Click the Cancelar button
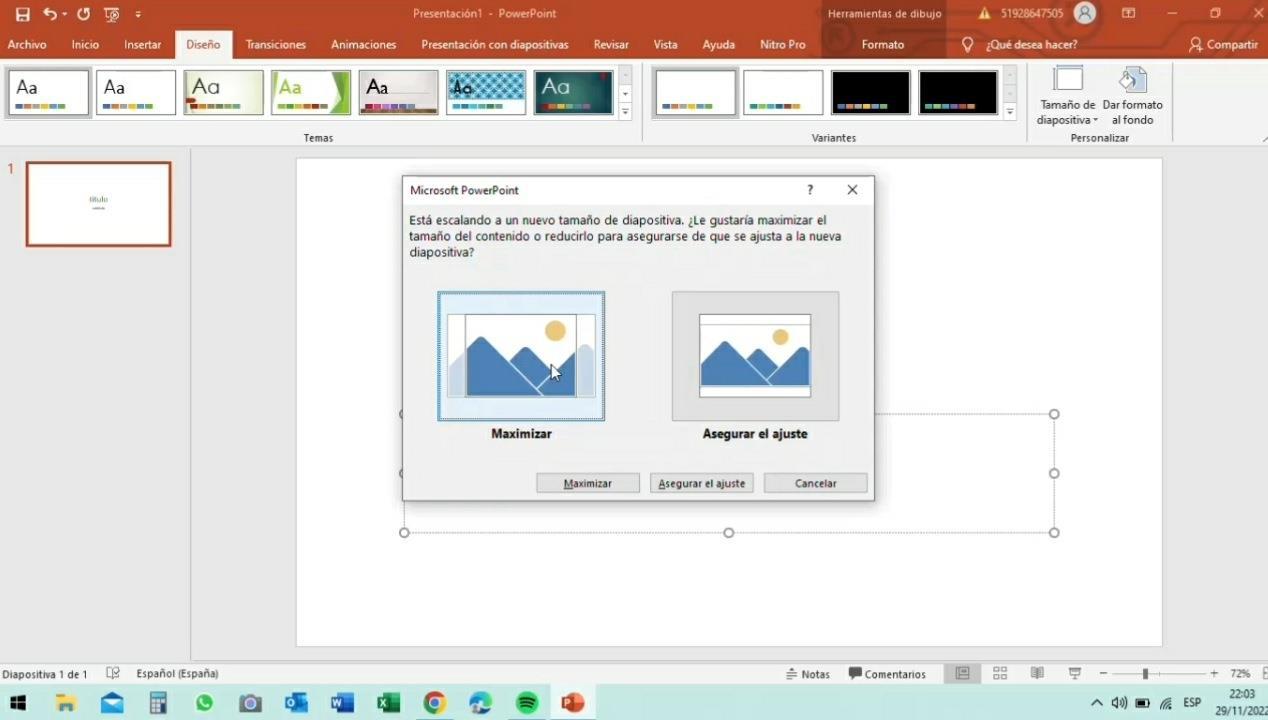 click(x=816, y=483)
